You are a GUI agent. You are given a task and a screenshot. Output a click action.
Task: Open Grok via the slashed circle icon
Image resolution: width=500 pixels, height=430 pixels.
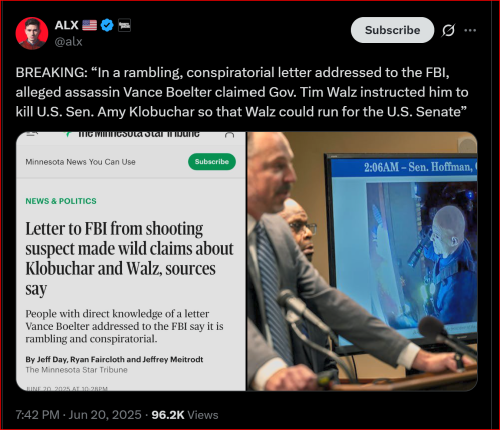[x=448, y=30]
